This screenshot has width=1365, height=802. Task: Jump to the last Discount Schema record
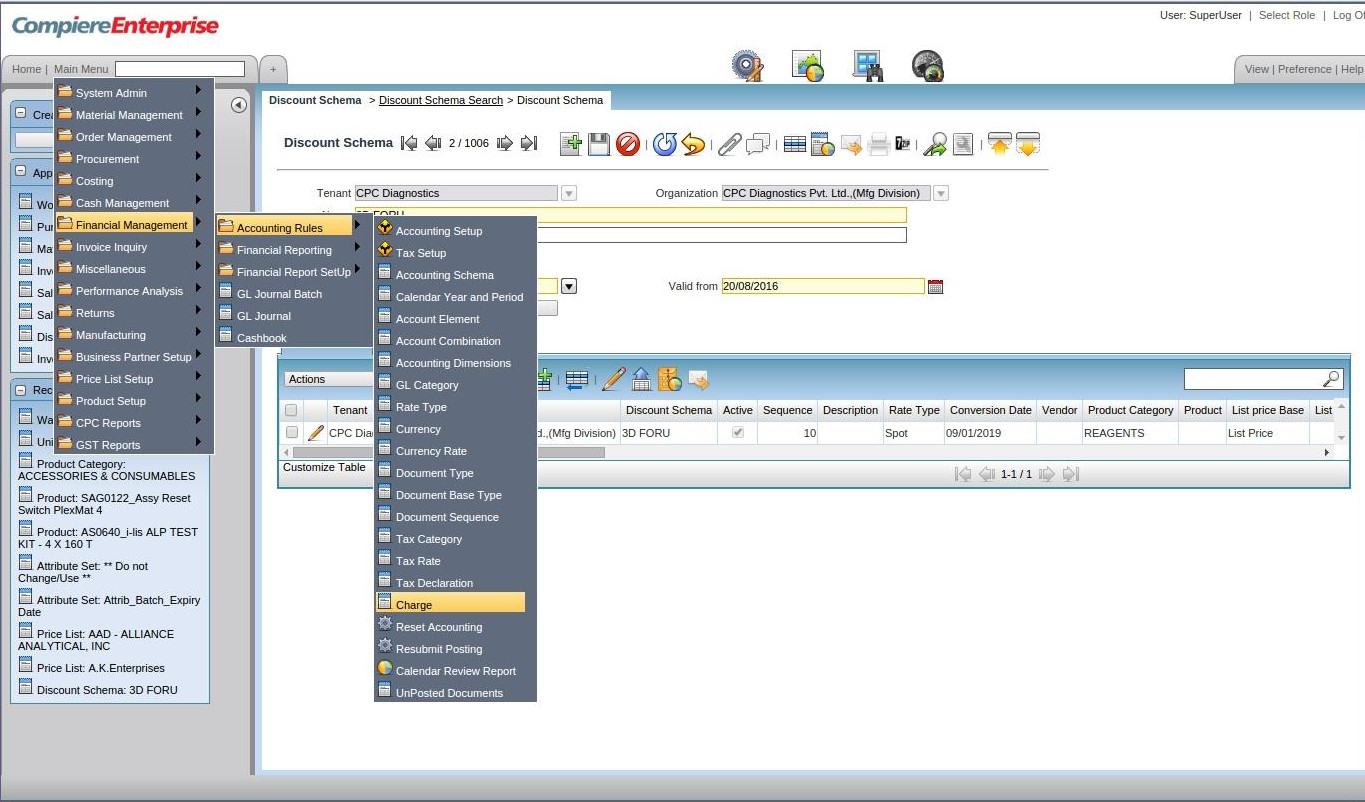tap(529, 143)
